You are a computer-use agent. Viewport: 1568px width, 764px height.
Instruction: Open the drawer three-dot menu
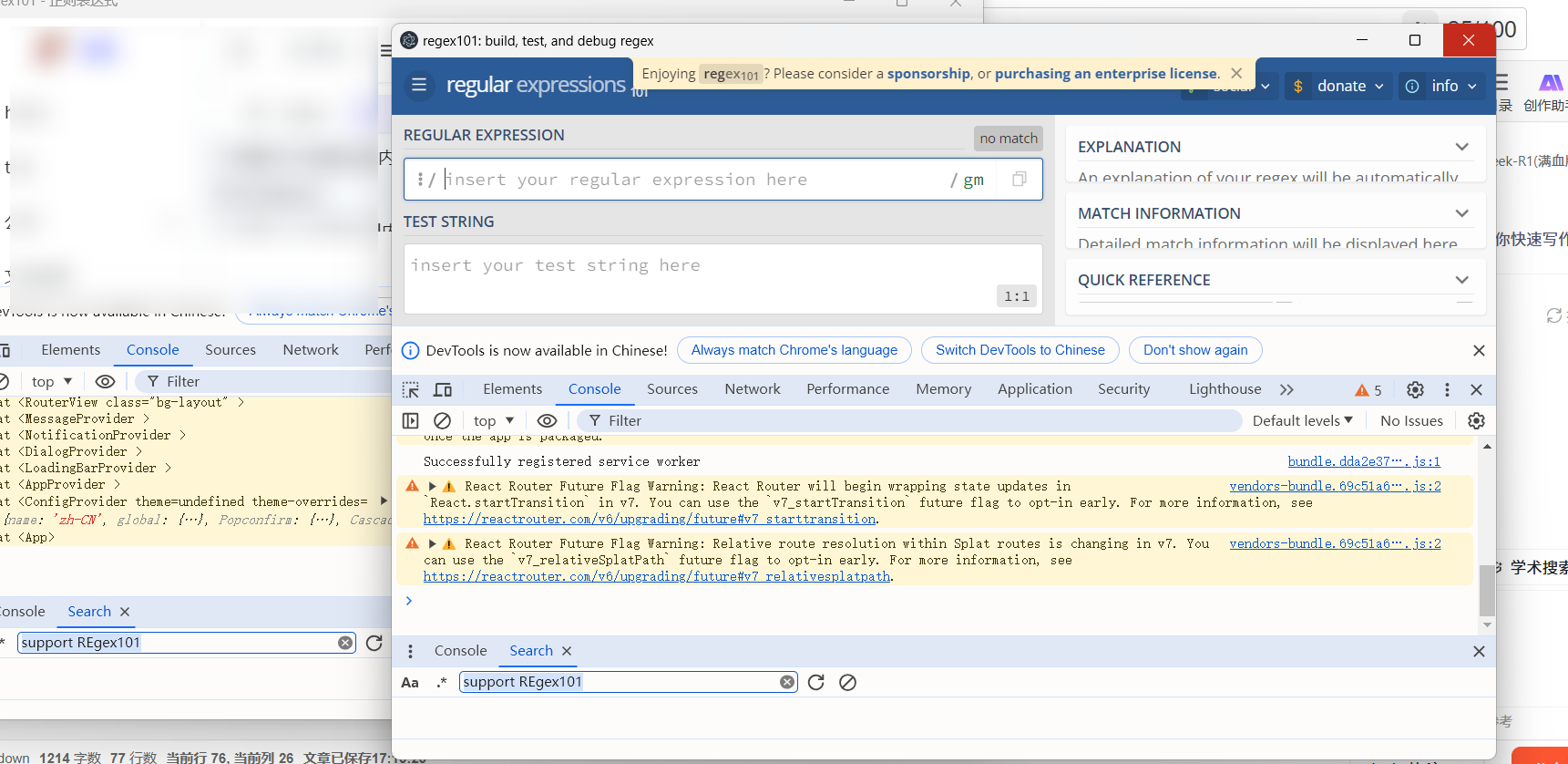[x=411, y=651]
